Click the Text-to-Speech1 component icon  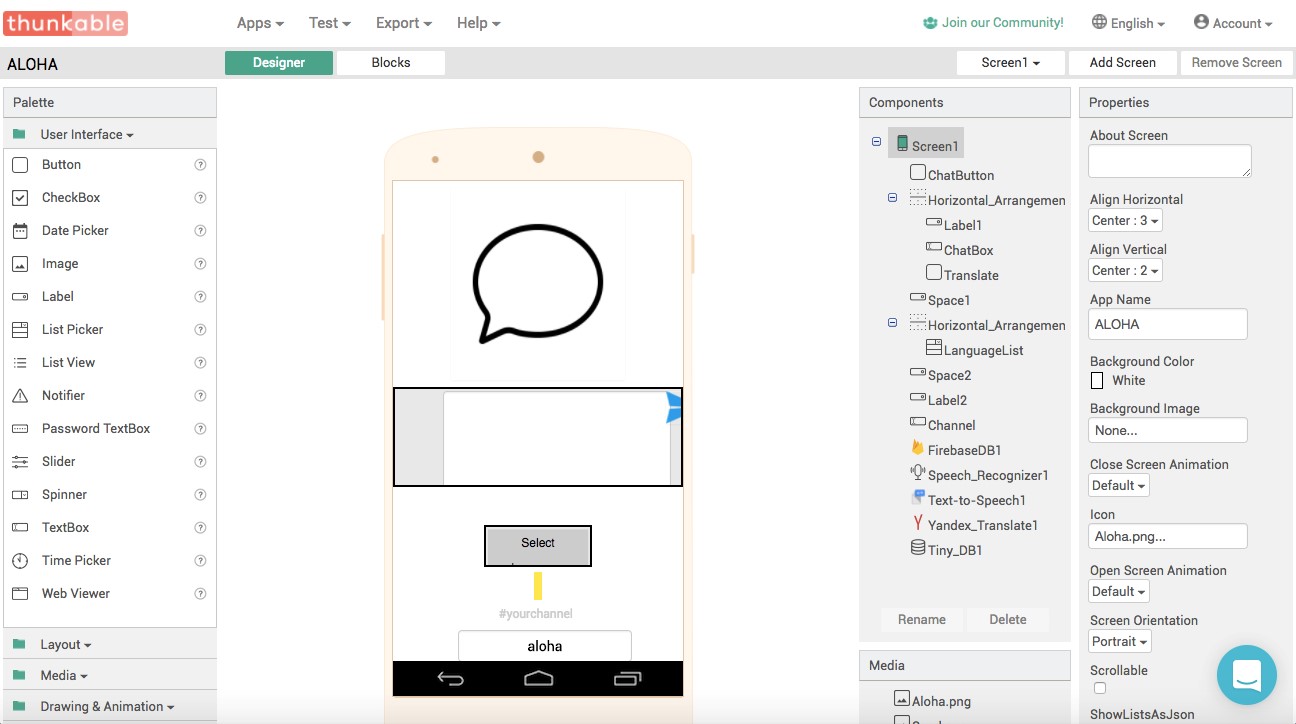pos(917,499)
